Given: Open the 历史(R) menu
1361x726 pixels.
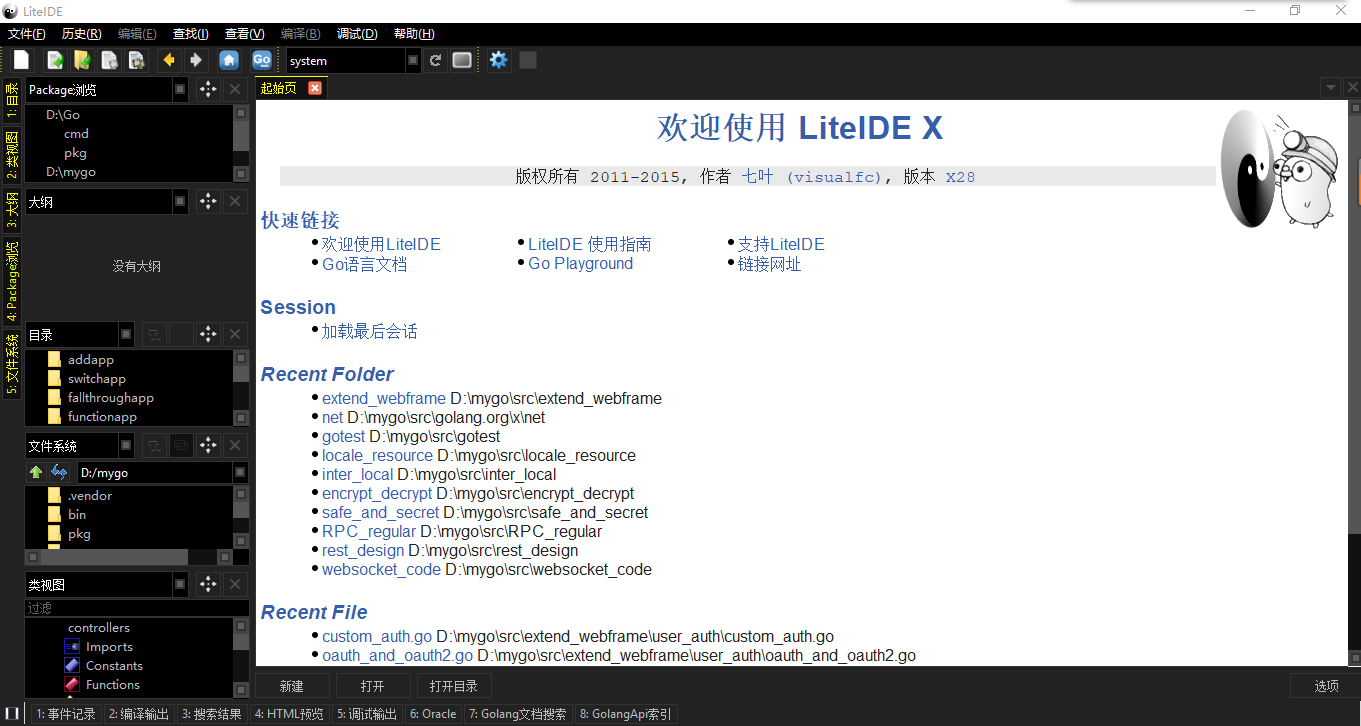Looking at the screenshot, I should (x=81, y=34).
